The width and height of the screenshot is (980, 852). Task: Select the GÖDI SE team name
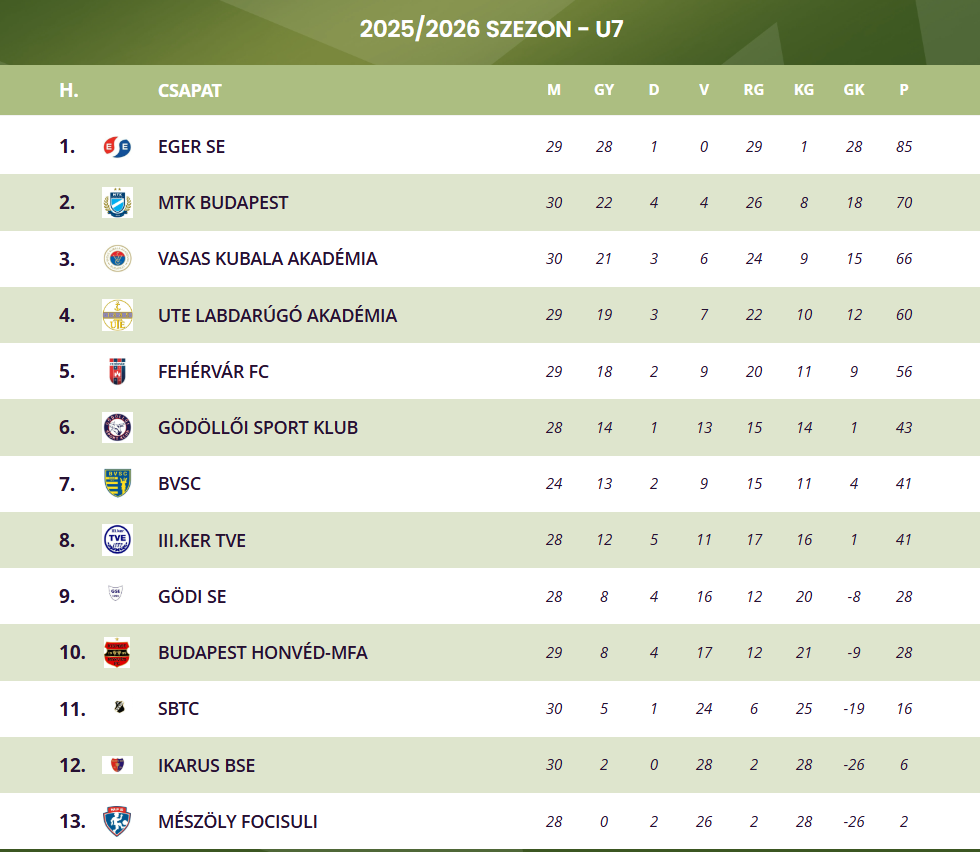[x=192, y=597]
